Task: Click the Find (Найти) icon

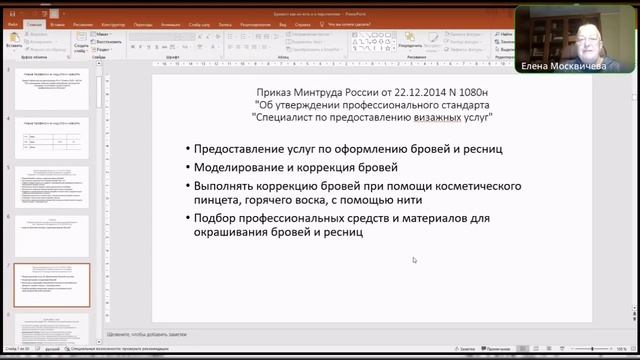Action: point(497,34)
